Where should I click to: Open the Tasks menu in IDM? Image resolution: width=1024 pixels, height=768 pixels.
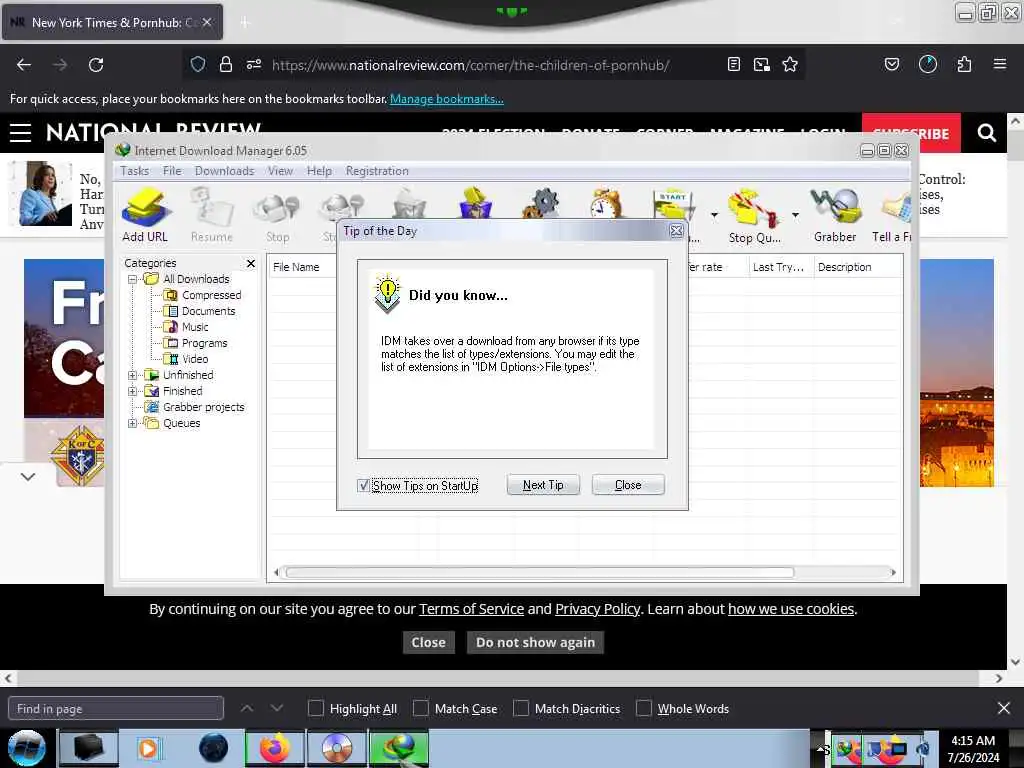click(135, 171)
